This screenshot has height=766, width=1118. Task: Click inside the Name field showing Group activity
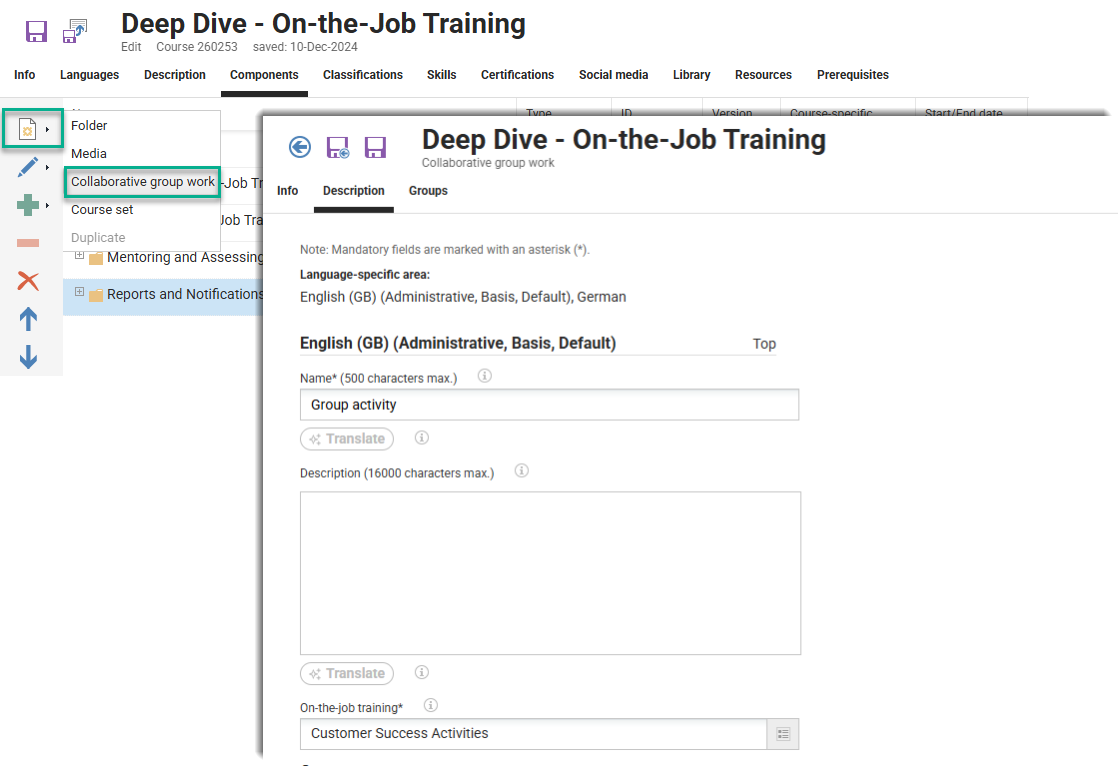point(549,404)
